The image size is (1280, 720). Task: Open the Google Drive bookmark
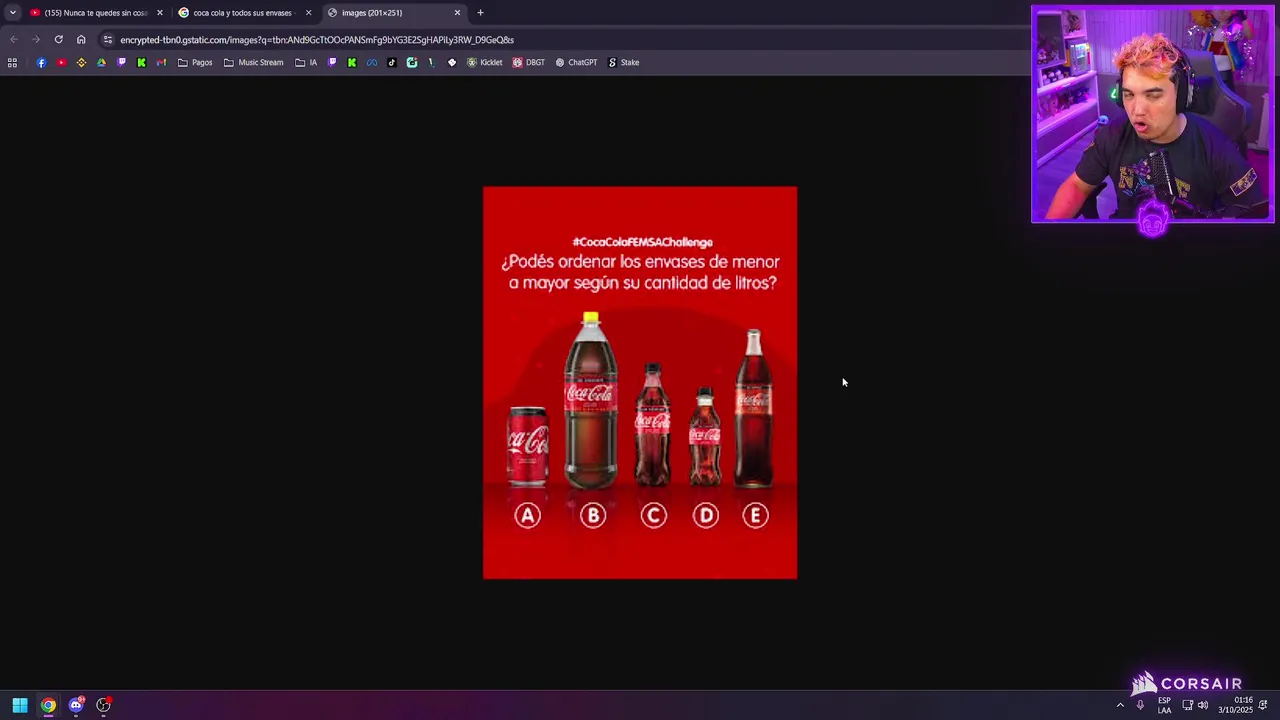click(101, 62)
